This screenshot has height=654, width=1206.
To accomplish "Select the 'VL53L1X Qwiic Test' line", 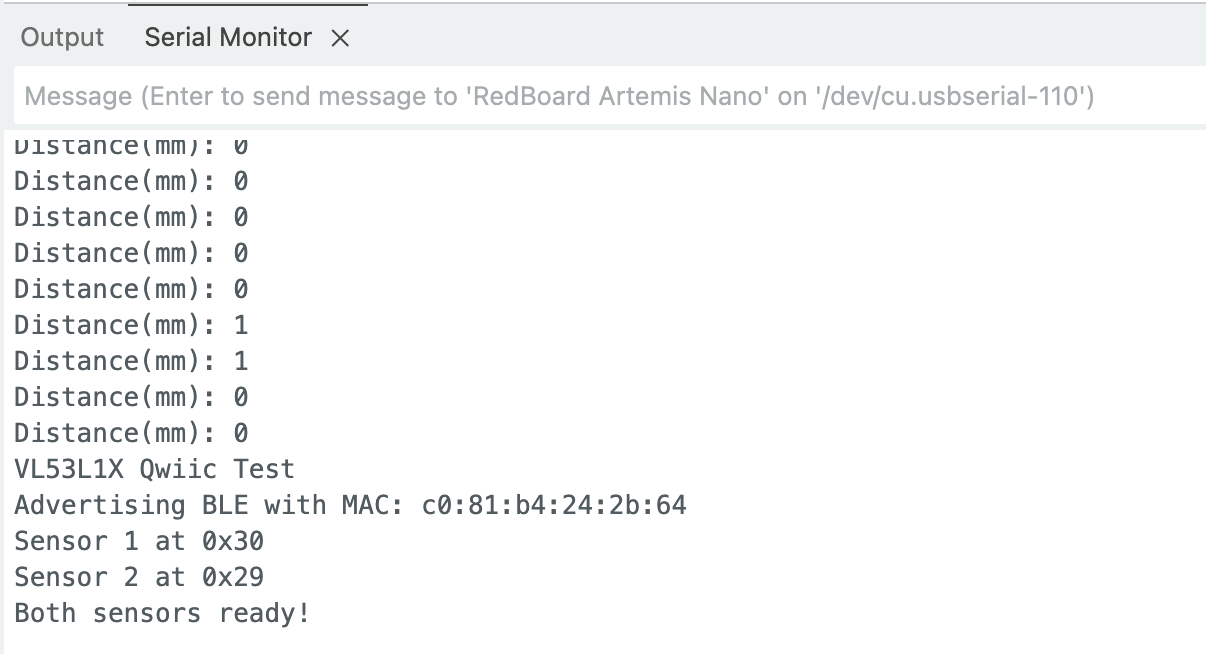I will click(152, 468).
